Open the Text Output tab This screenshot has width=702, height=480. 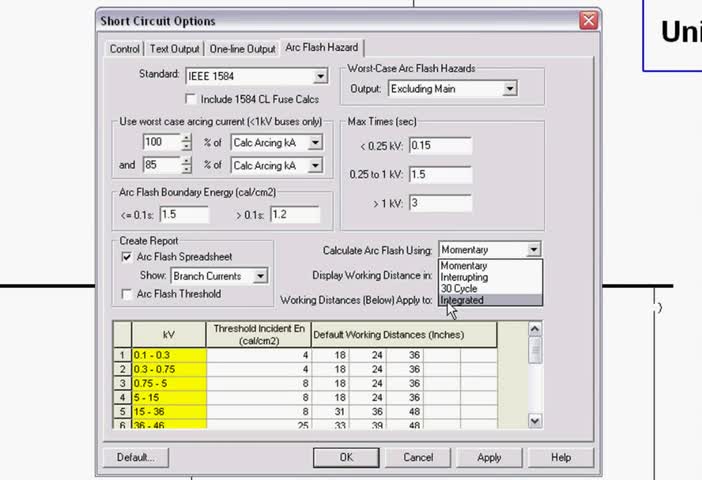174,48
